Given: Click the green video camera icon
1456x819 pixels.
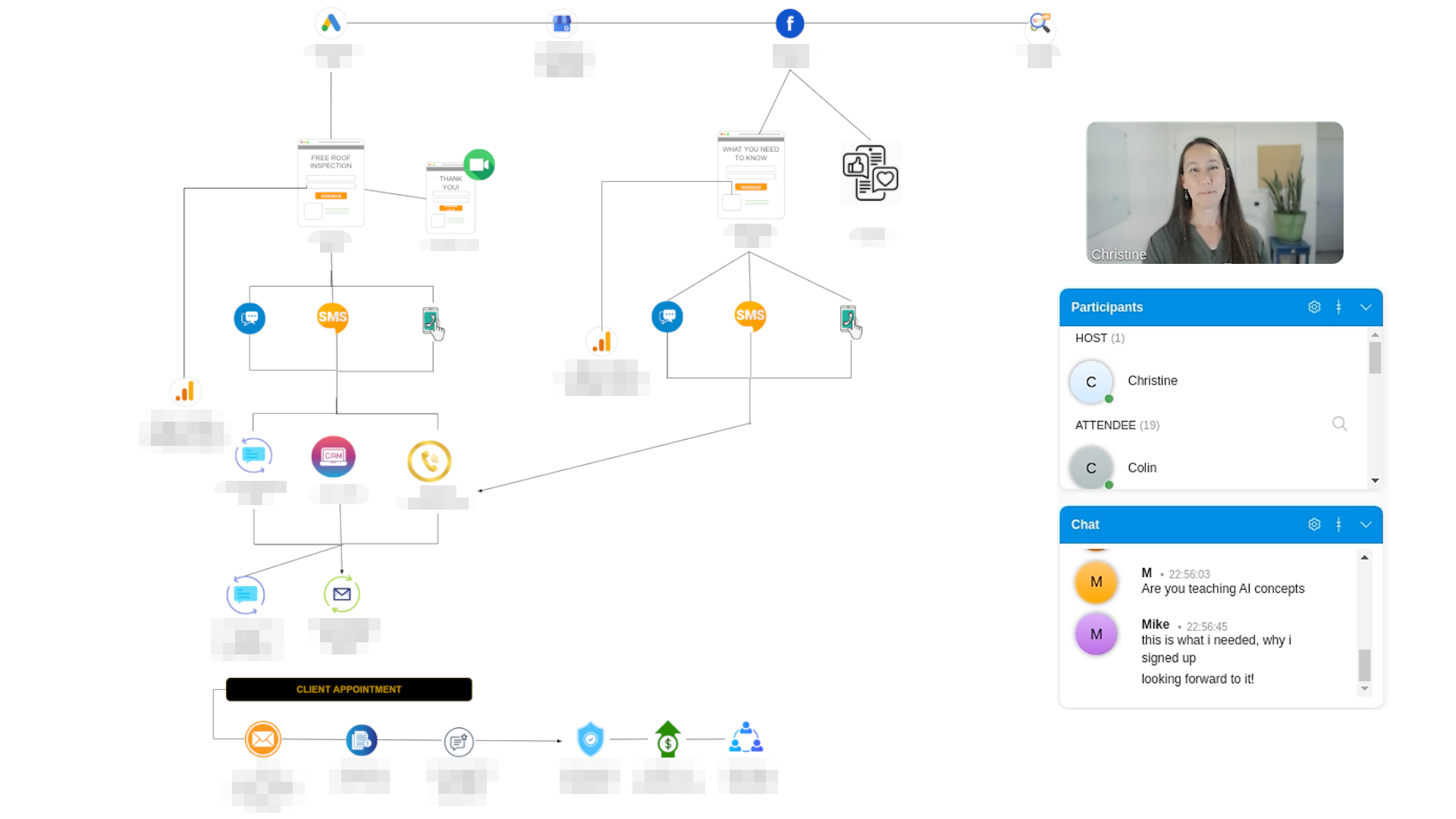Looking at the screenshot, I should 479,165.
